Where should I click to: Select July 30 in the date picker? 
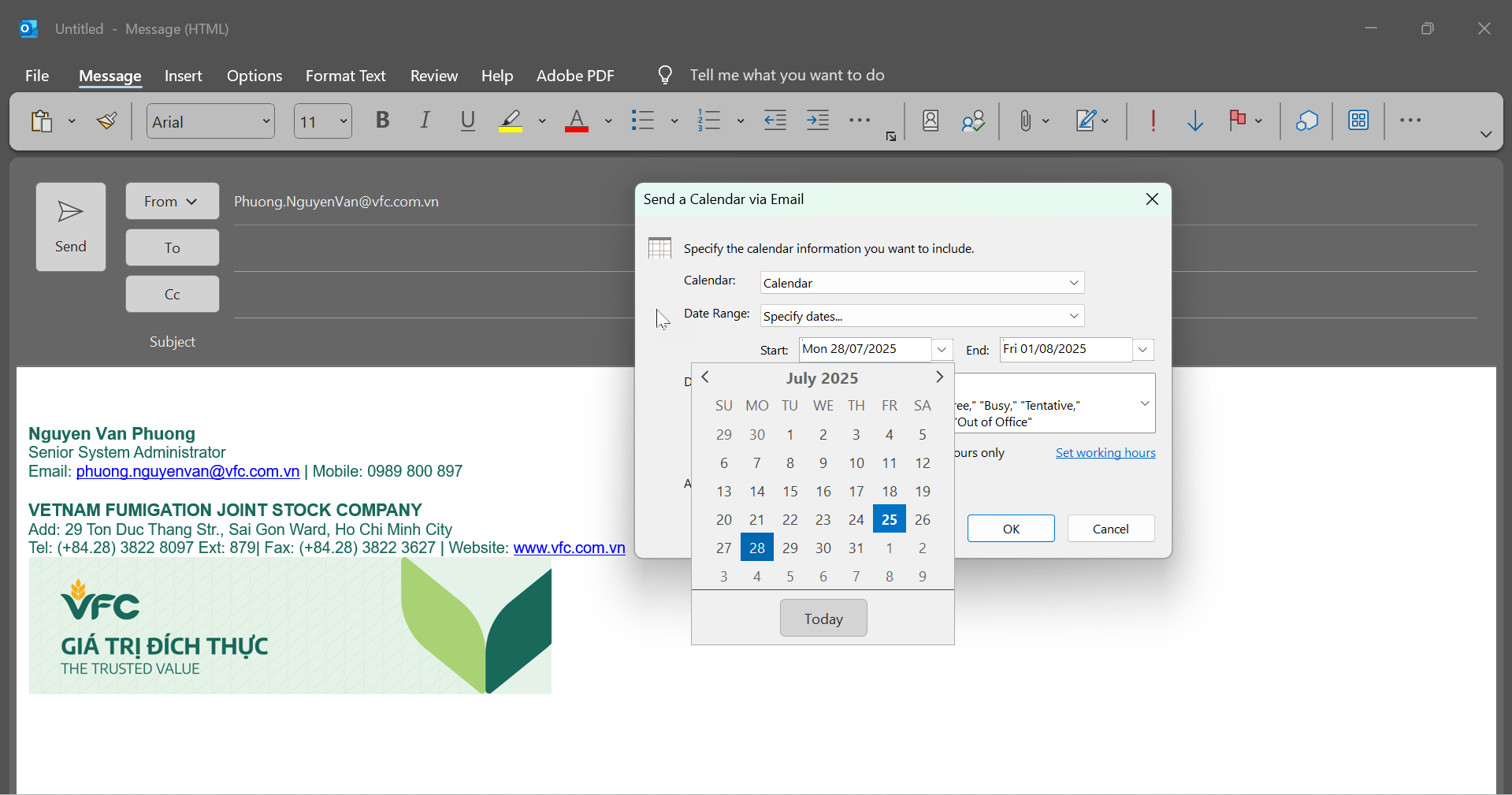pyautogui.click(x=823, y=548)
